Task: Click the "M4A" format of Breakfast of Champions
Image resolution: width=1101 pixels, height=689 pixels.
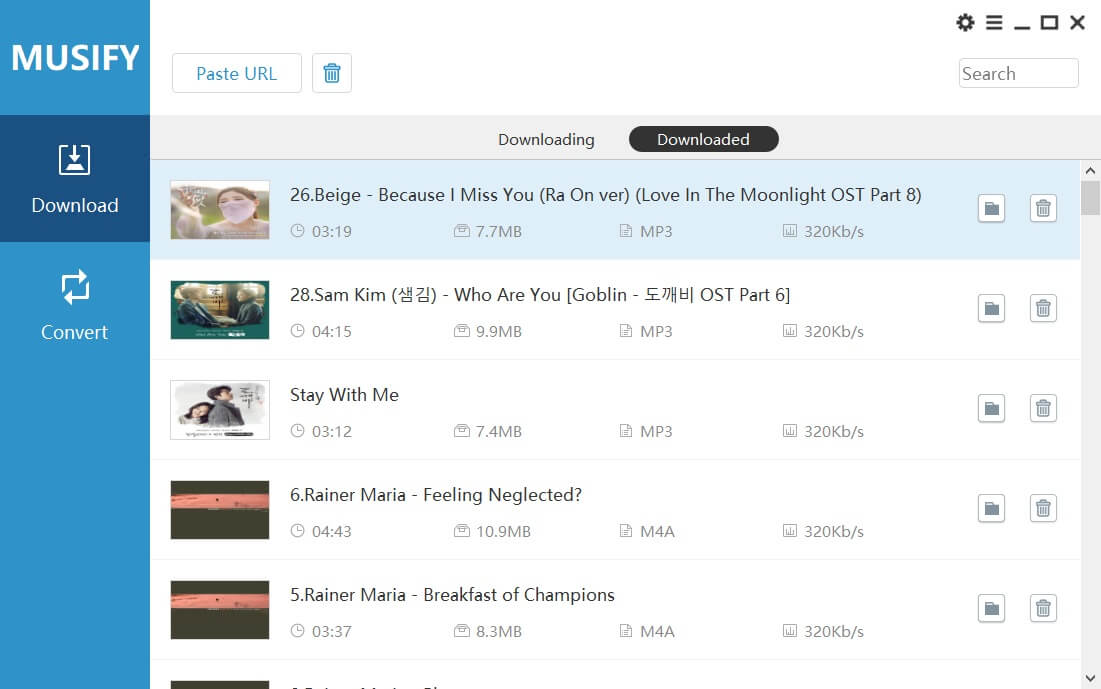Action: (657, 631)
